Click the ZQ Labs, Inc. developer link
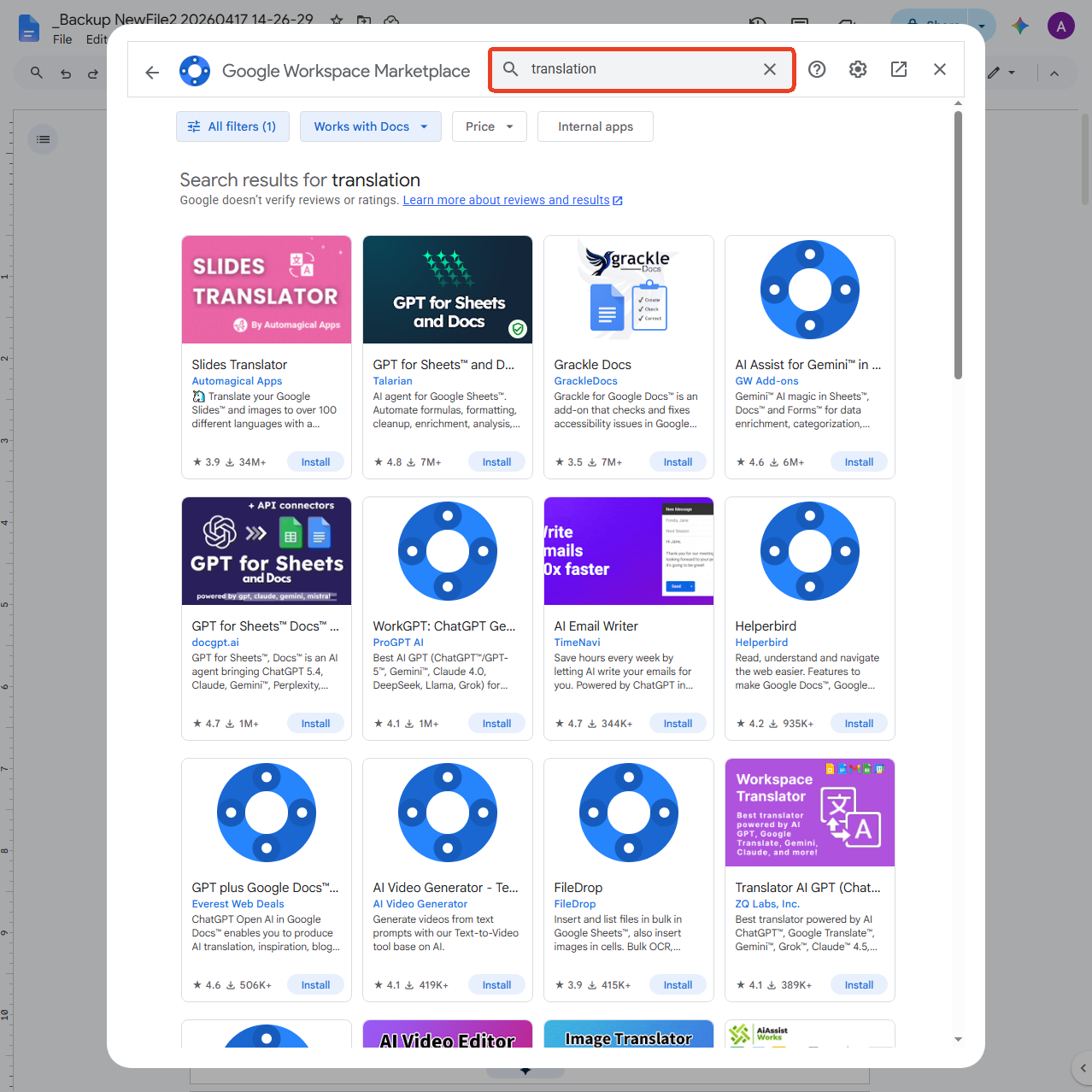 coord(767,904)
